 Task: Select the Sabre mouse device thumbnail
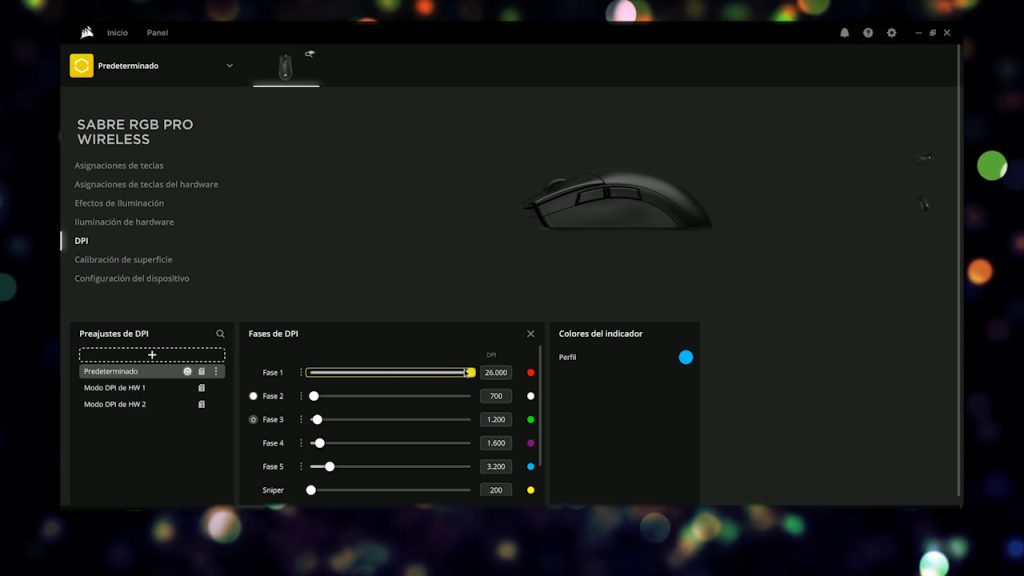point(285,67)
